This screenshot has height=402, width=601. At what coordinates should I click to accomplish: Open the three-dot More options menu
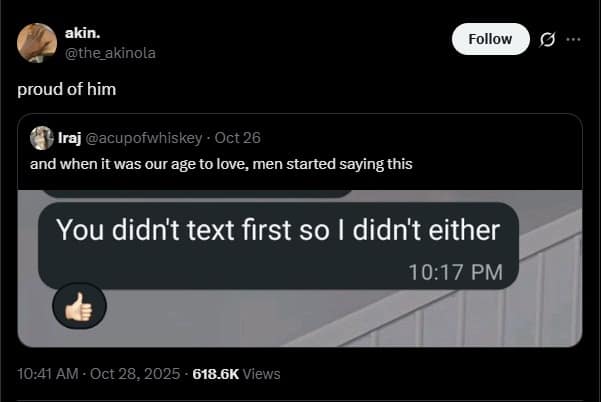573,40
